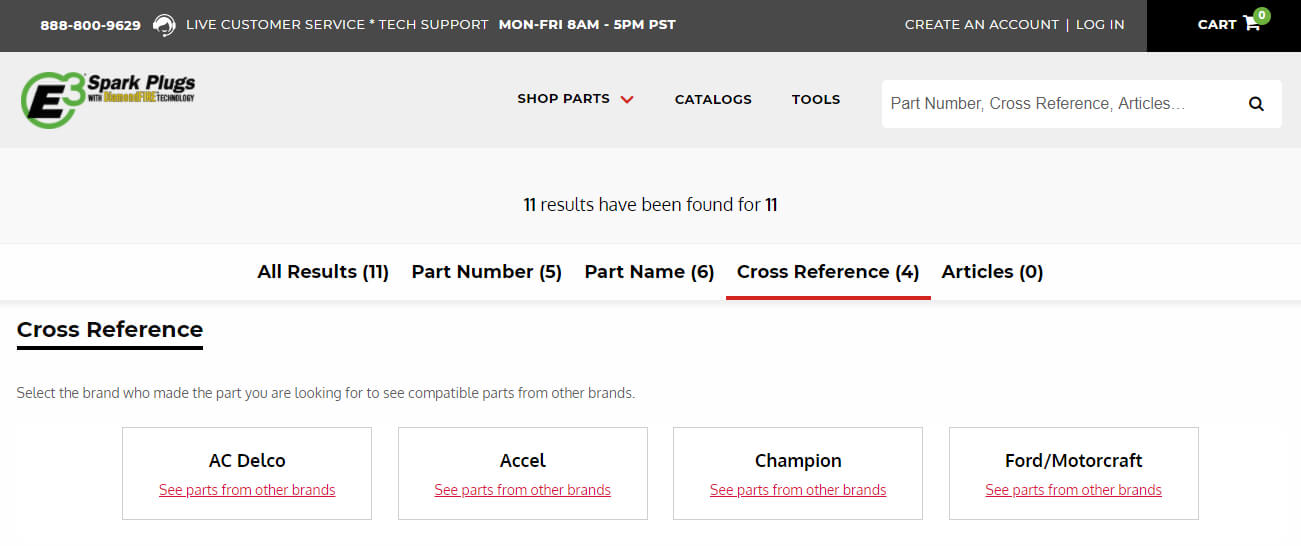This screenshot has height=546, width=1301.
Task: See other brands for AC Delco
Action: coord(247,490)
